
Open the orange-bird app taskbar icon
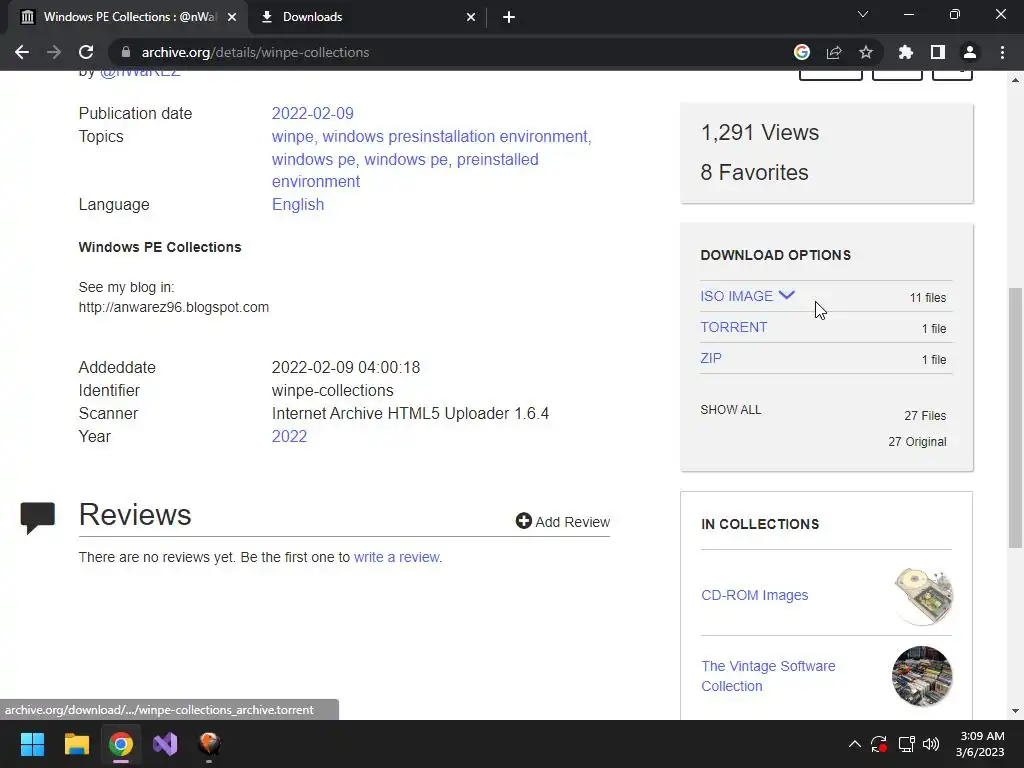(210, 744)
